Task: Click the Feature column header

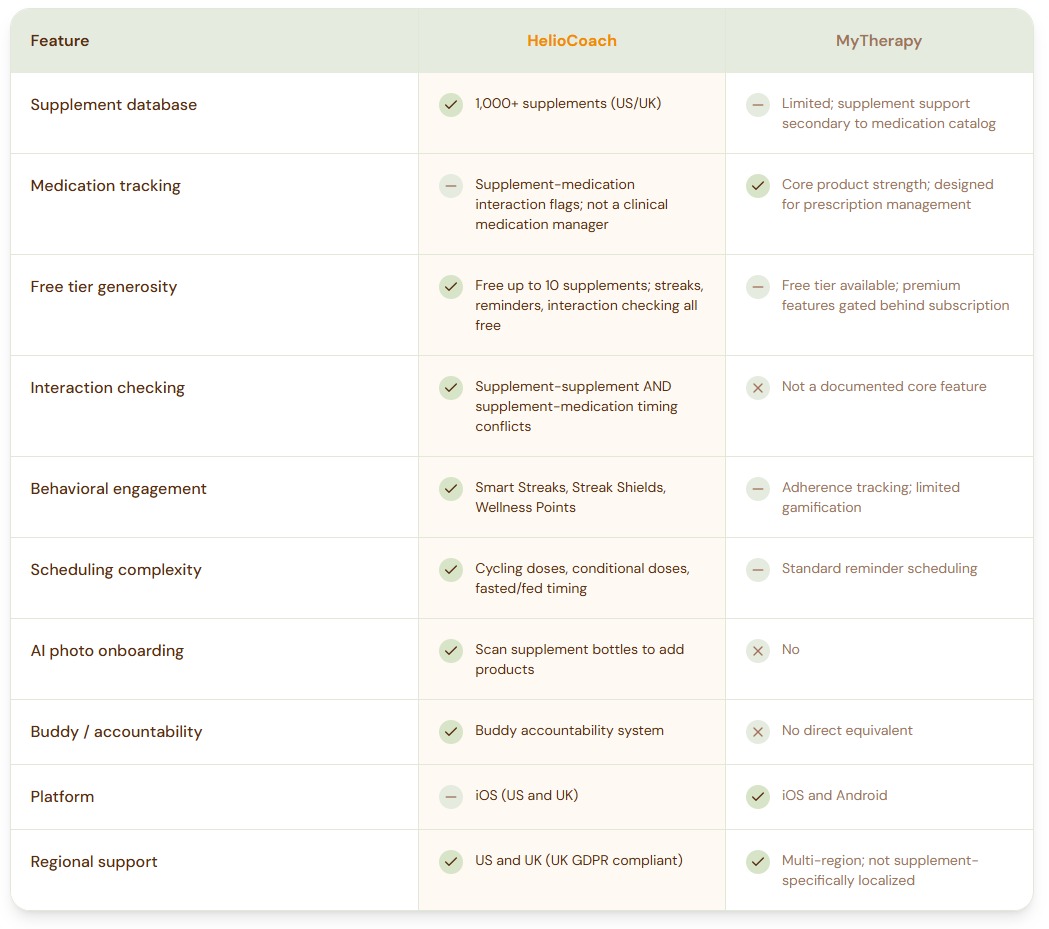Action: 60,41
